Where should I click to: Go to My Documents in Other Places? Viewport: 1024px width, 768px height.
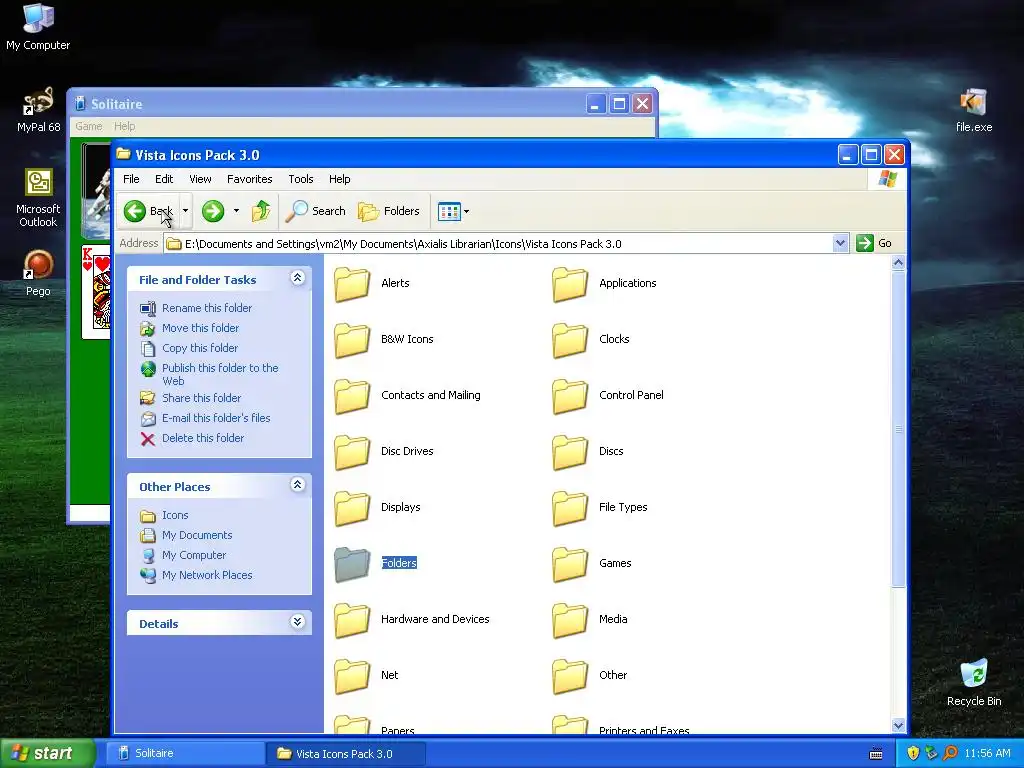tap(197, 535)
